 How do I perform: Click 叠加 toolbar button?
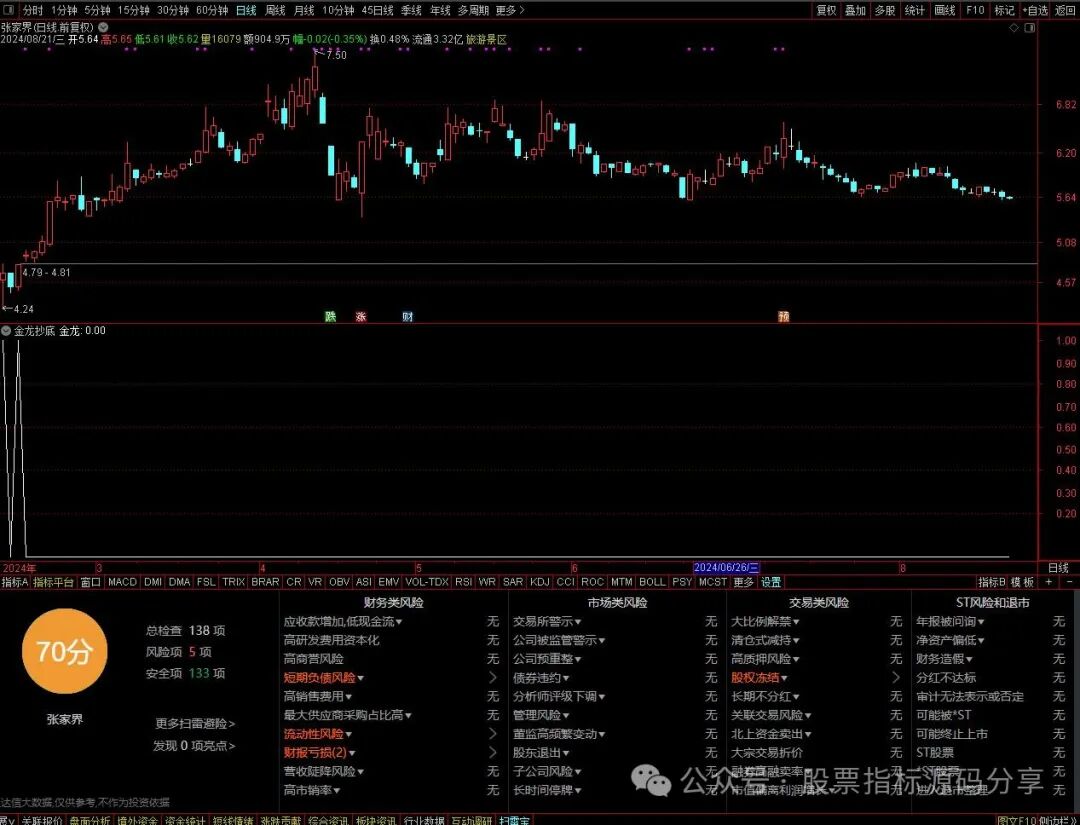(x=855, y=10)
